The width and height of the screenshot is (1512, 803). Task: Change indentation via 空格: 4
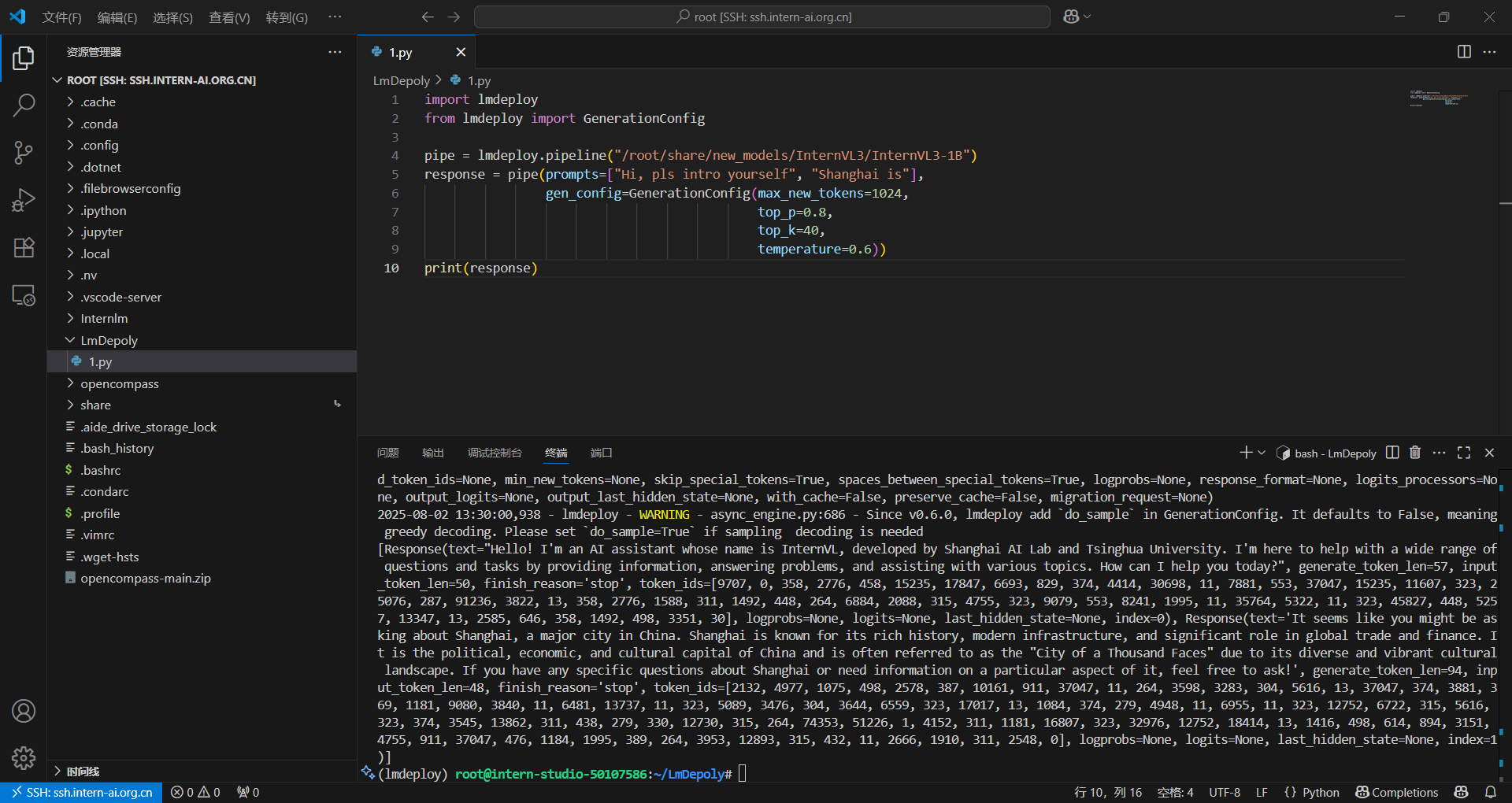1175,793
